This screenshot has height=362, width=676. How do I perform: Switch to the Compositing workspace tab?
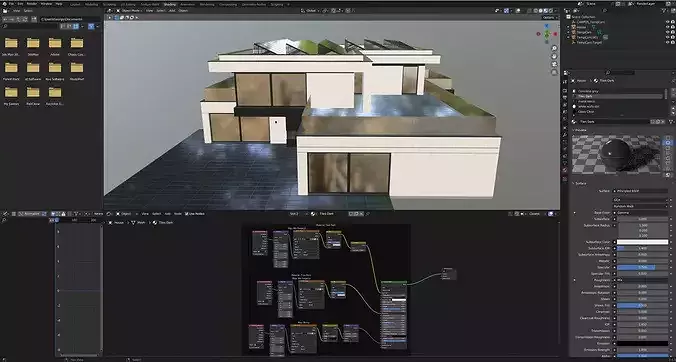228,4
